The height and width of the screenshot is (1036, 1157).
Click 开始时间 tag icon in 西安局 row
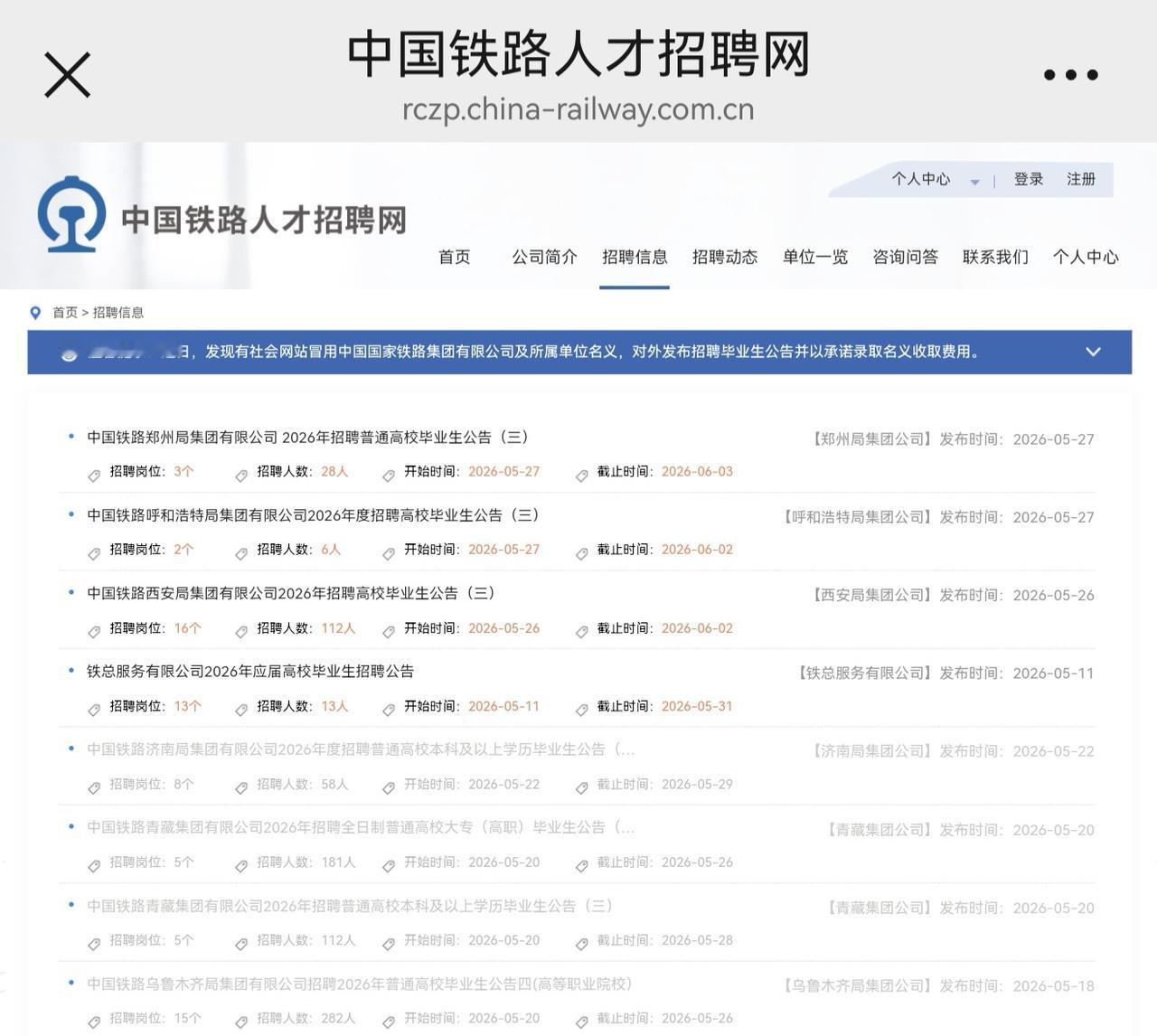pos(389,632)
